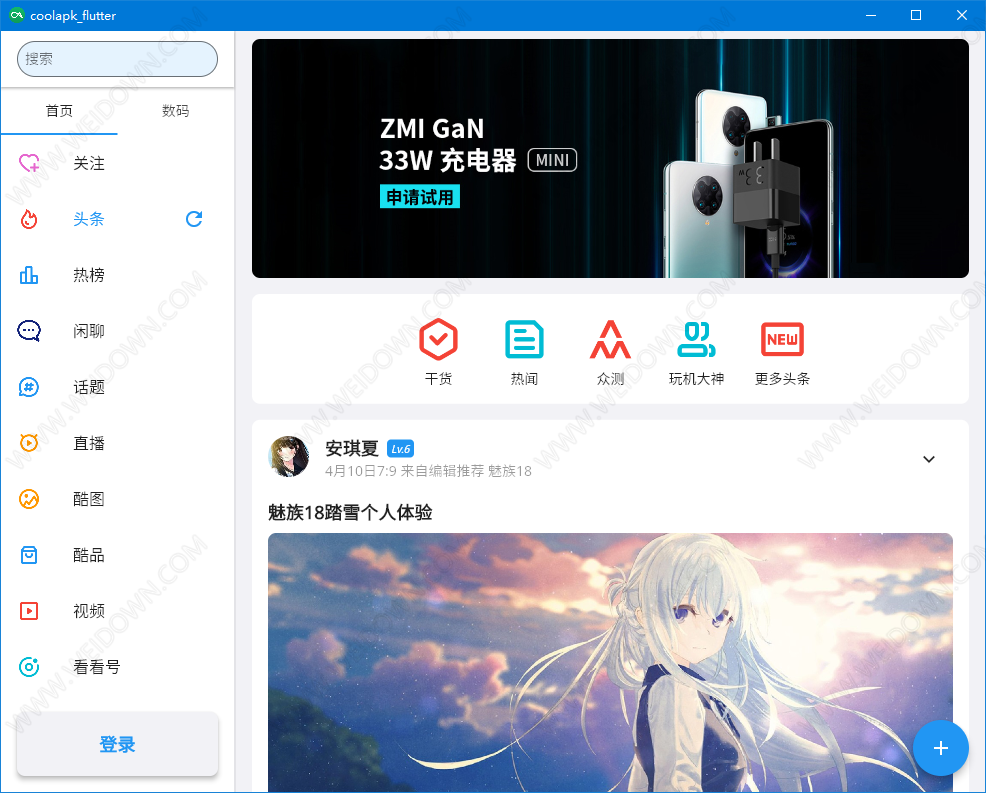
Task: Refresh the 头条 feed with reload icon
Action: 195,219
